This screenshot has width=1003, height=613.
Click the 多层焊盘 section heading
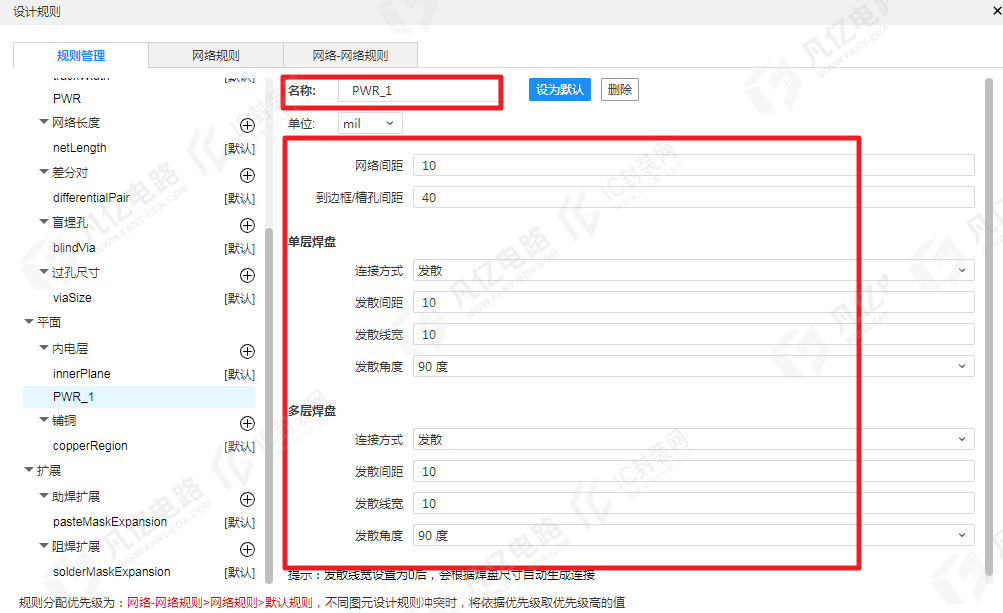[312, 411]
